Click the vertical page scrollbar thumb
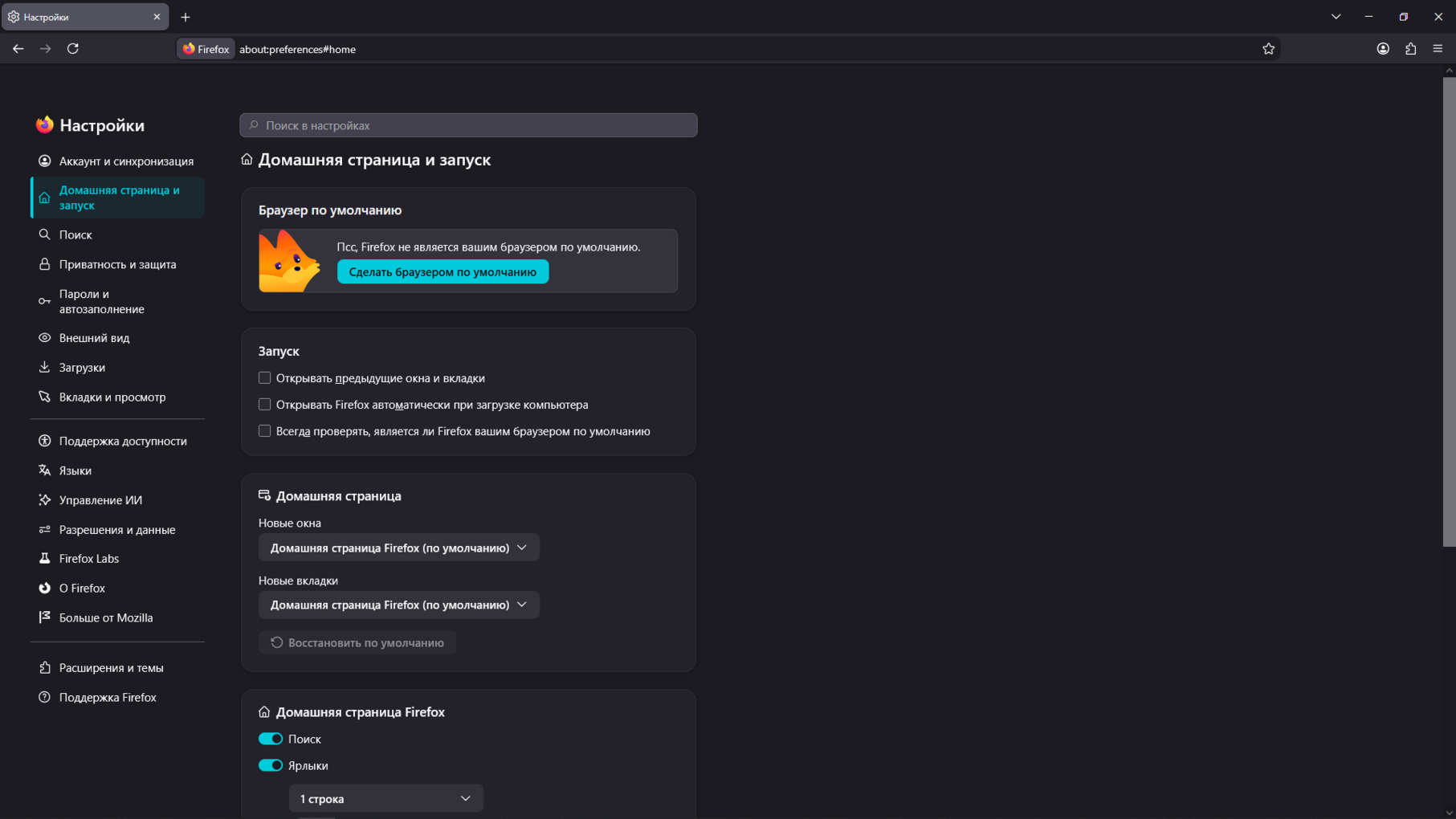Screen dimensions: 1456x819 pyautogui.click(x=1449, y=312)
